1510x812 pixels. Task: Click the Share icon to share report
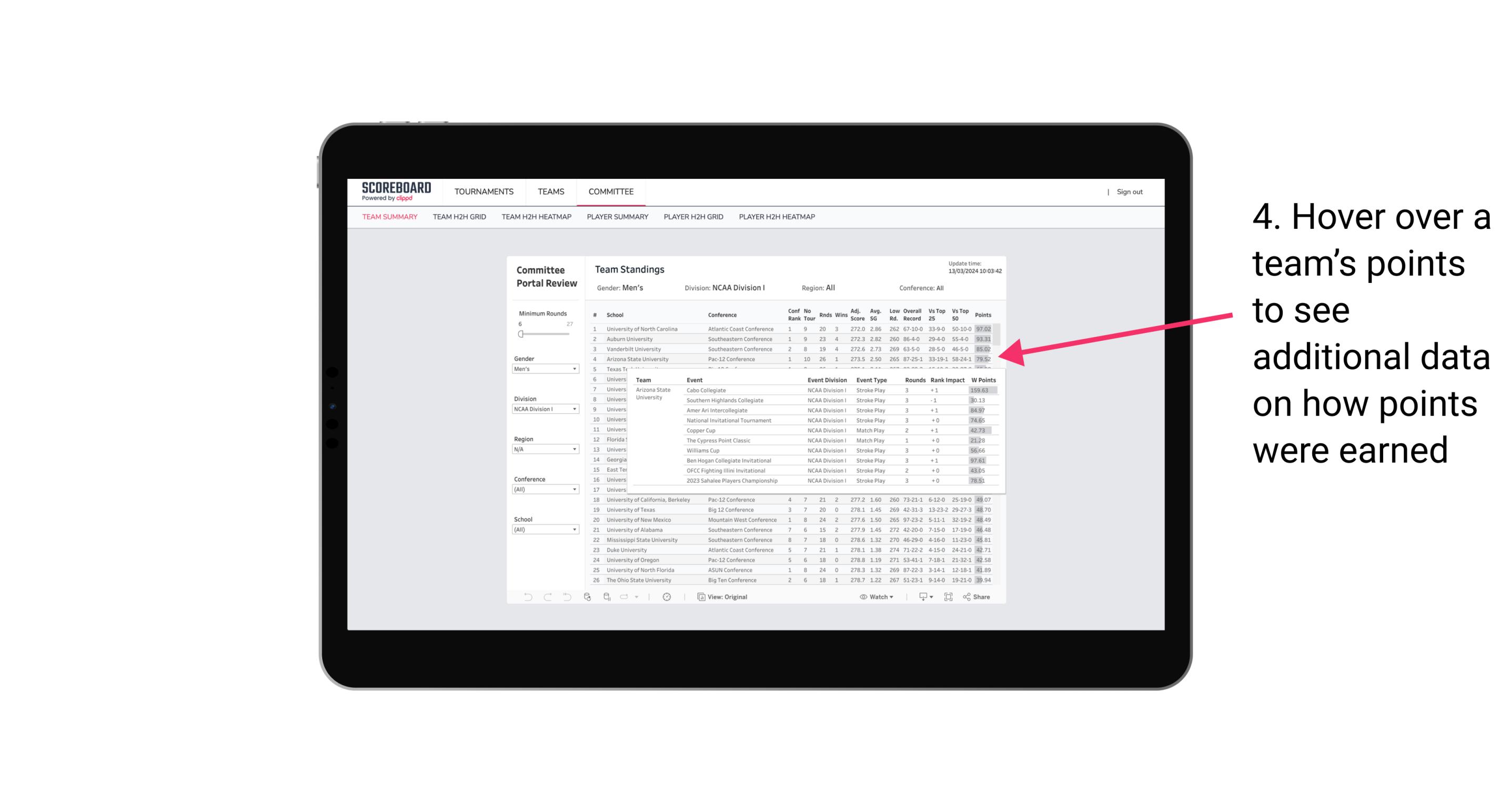[977, 597]
